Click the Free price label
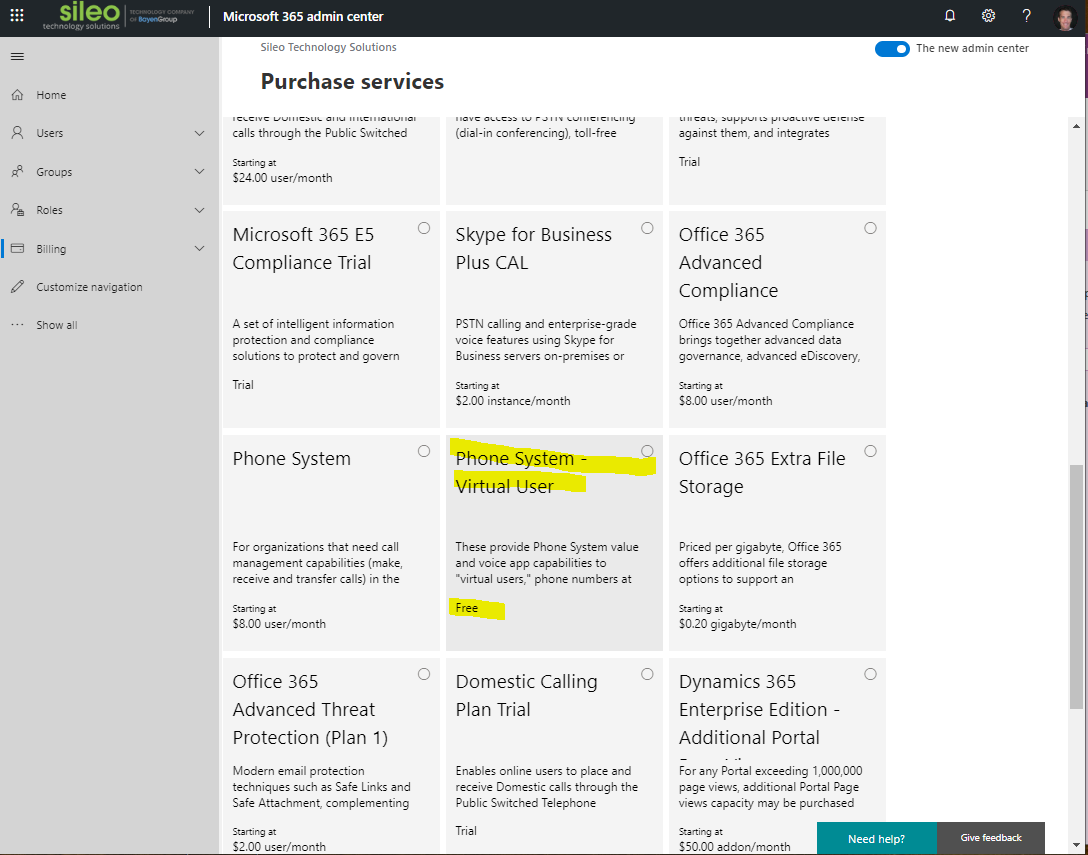 tap(466, 608)
